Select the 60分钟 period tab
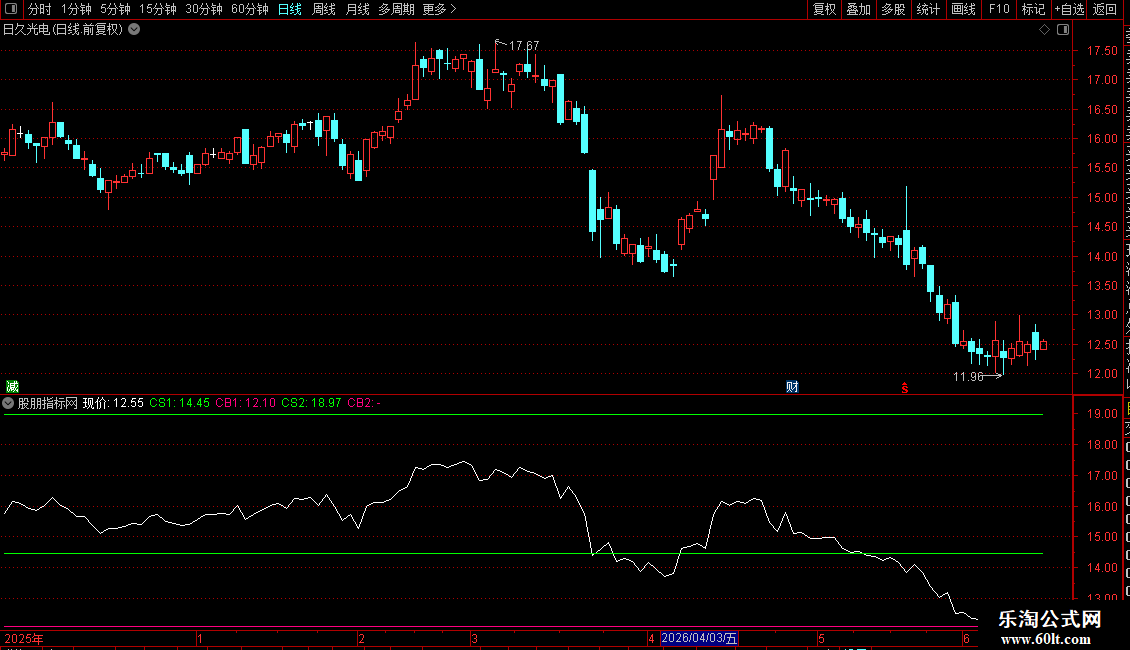Image resolution: width=1130 pixels, height=650 pixels. pyautogui.click(x=250, y=9)
